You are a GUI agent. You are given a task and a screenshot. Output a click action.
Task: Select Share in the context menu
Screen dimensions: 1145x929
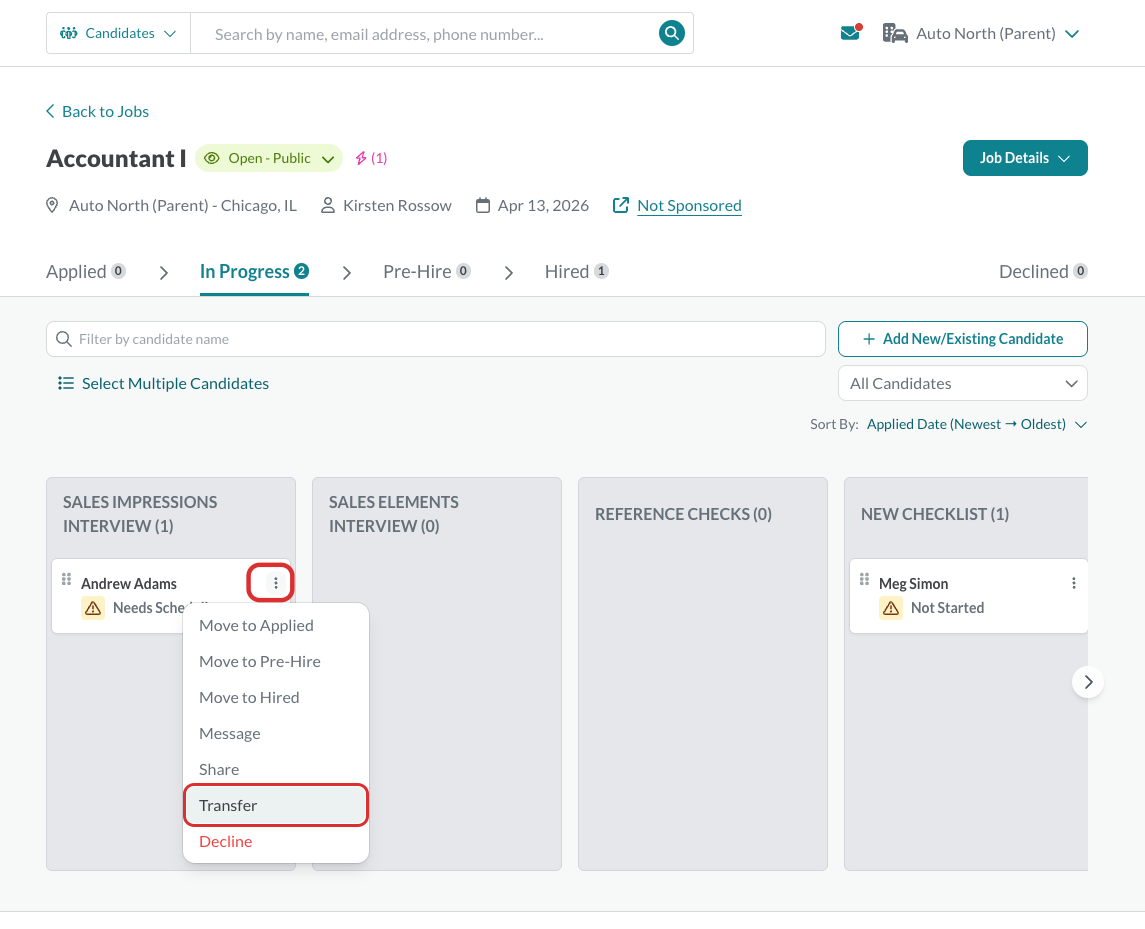pos(275,770)
